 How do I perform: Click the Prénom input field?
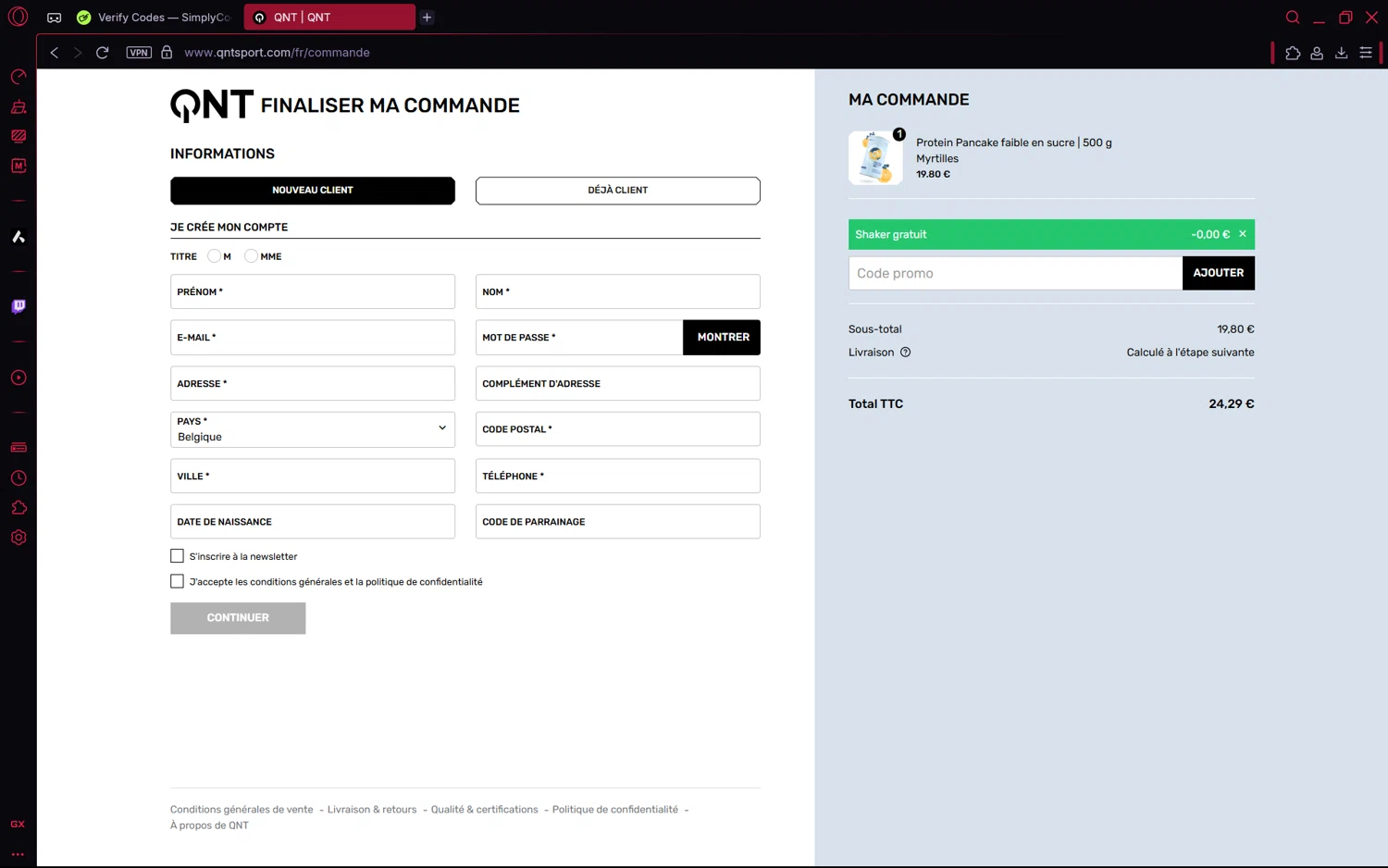click(313, 291)
